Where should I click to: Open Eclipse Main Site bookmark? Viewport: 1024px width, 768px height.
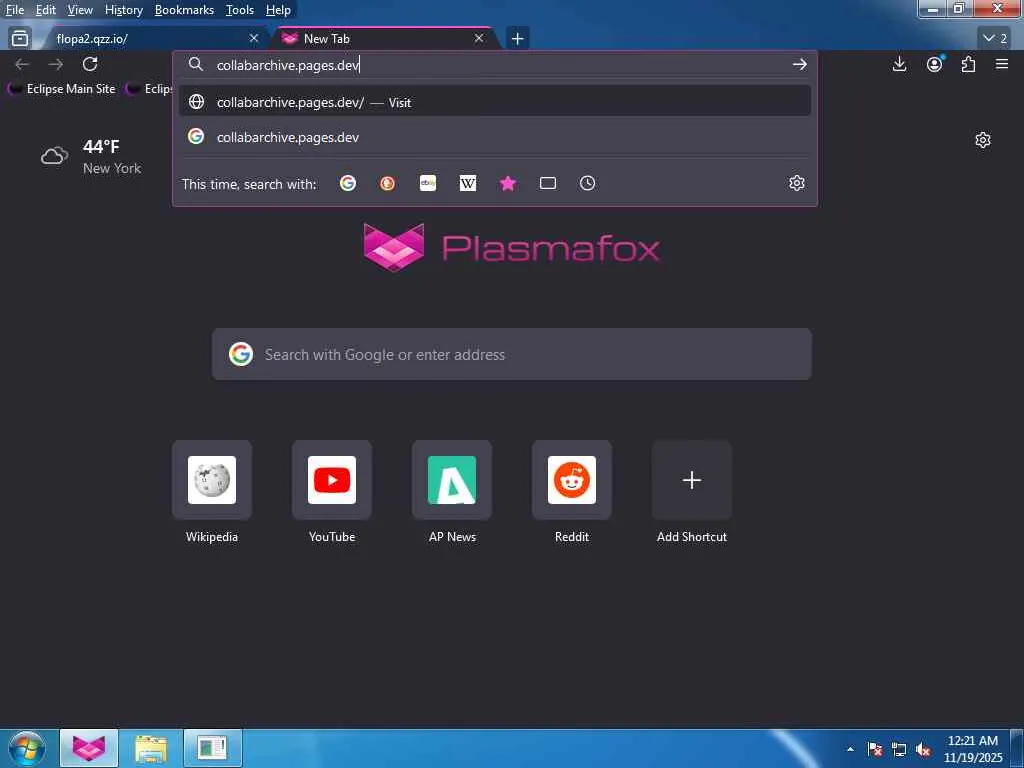click(62, 89)
